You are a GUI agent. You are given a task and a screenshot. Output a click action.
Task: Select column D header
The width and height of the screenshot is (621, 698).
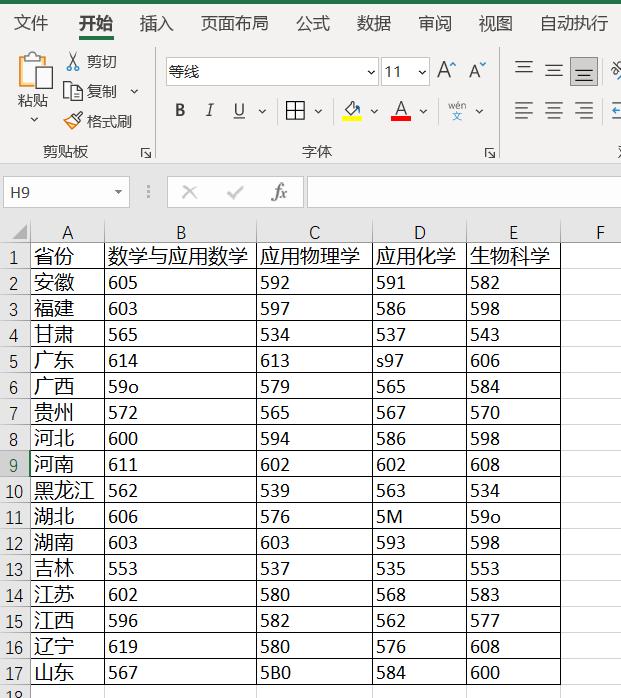(419, 232)
